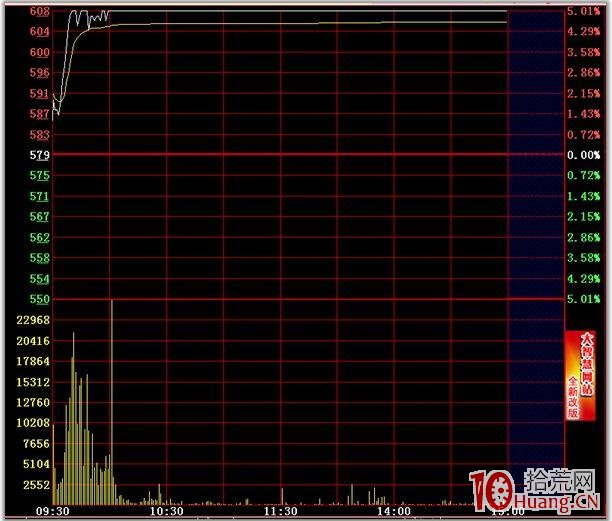Click the baseline price label 579
Image resolution: width=612 pixels, height=521 pixels.
(x=40, y=155)
